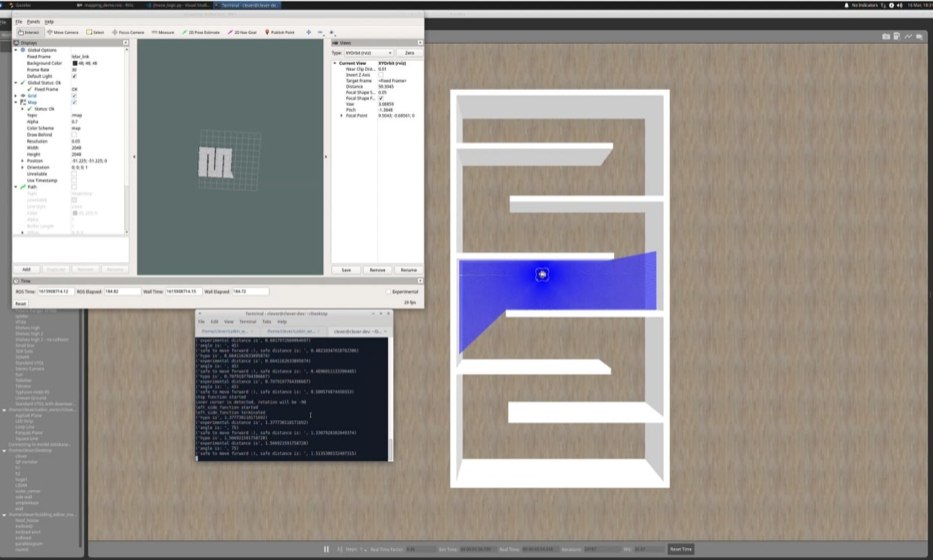Open the Panels menu in RViz
The height and width of the screenshot is (560, 933).
(x=34, y=20)
